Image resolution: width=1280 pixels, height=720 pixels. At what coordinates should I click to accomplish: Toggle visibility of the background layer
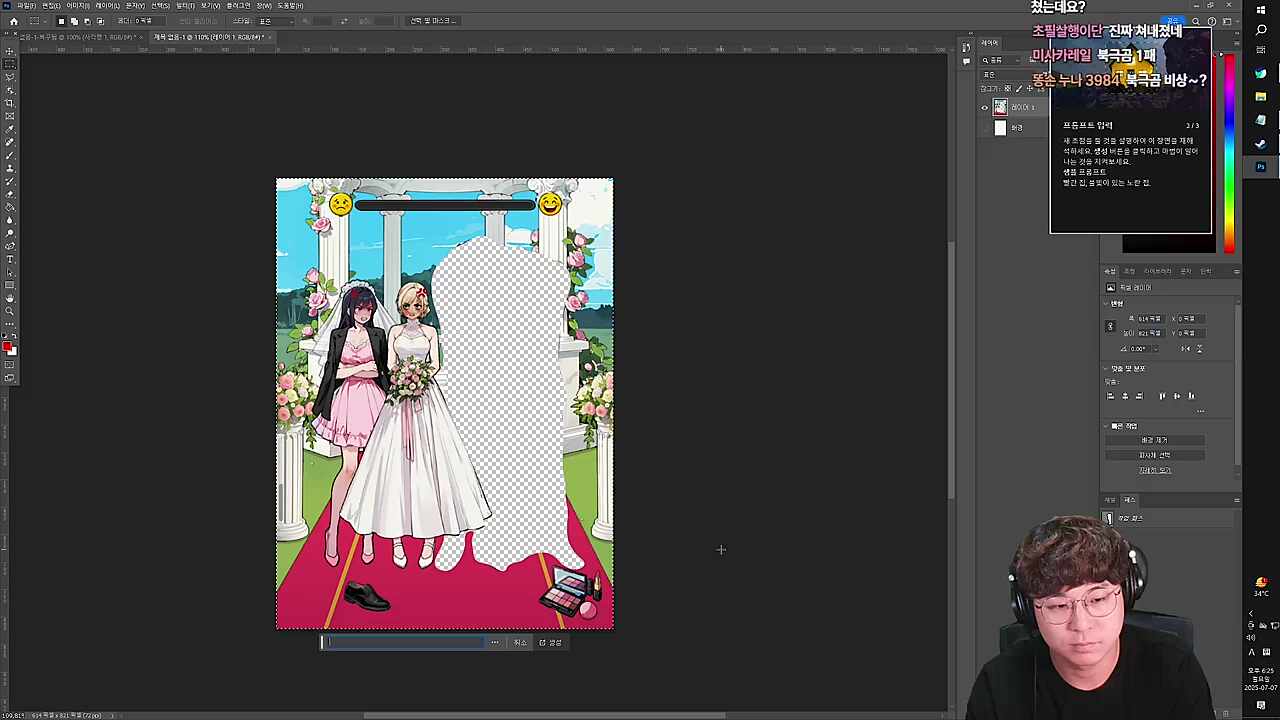click(x=984, y=128)
